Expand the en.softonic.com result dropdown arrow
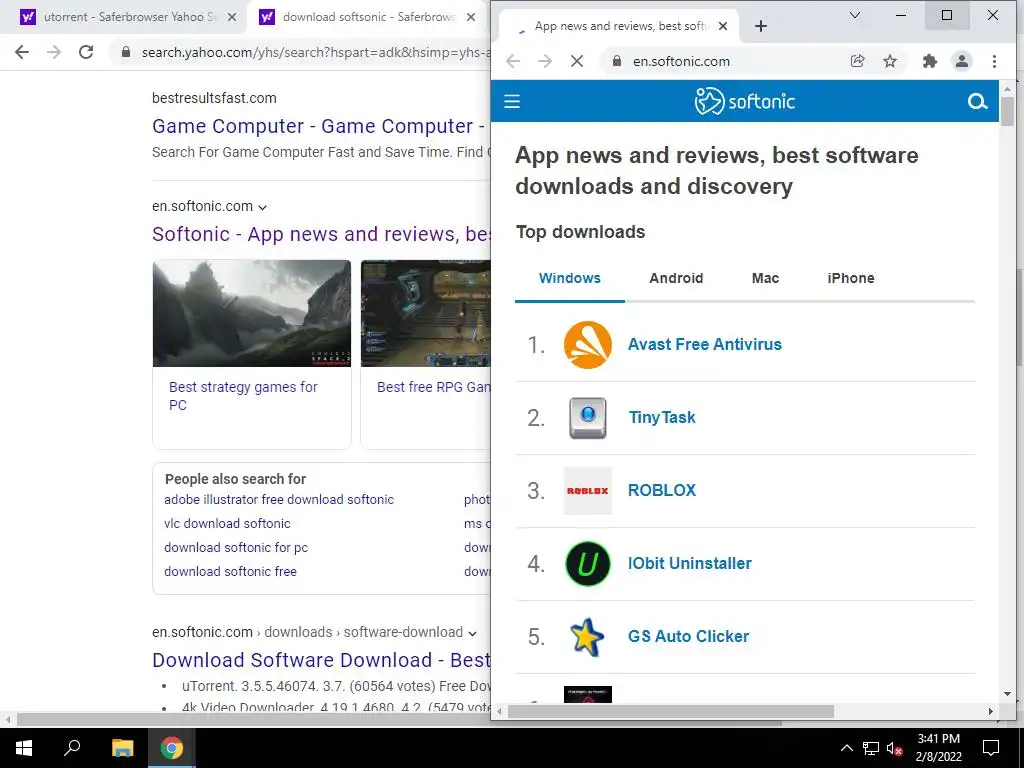The image size is (1024, 768). (x=263, y=208)
